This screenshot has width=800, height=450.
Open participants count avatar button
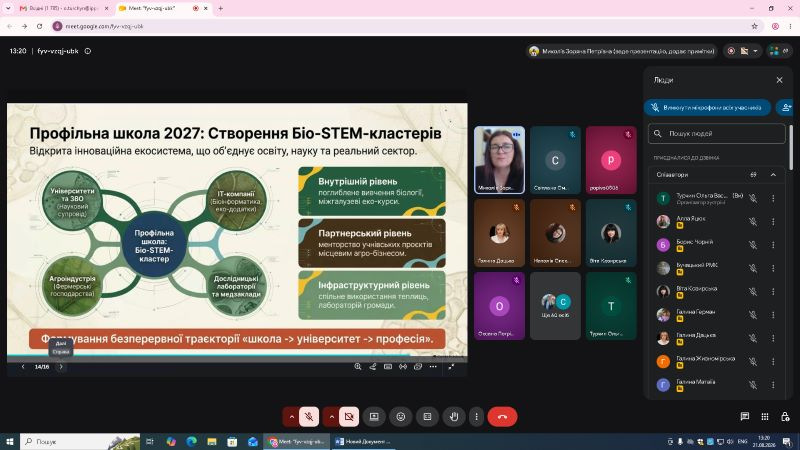pyautogui.click(x=779, y=51)
